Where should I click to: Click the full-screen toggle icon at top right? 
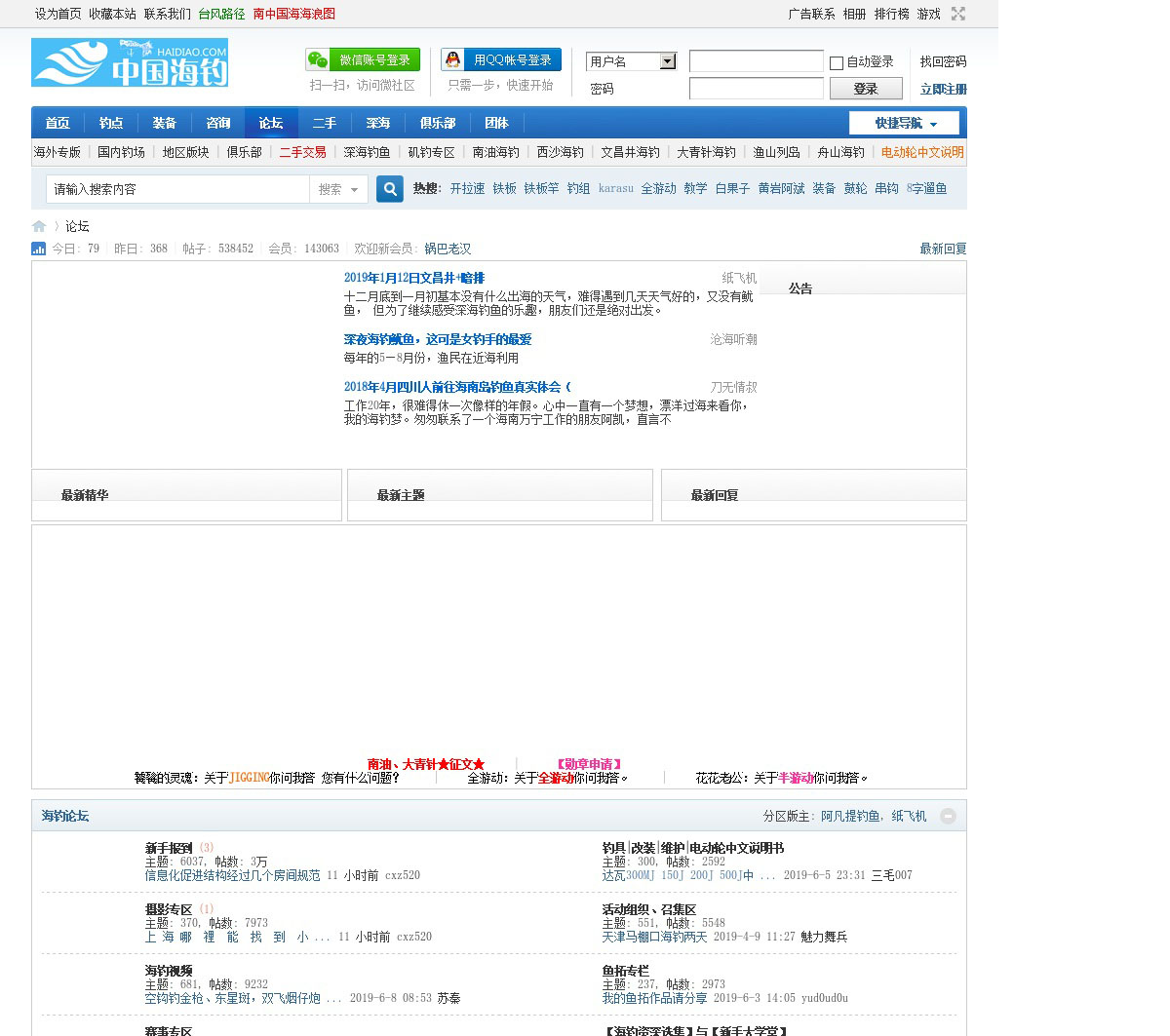[x=958, y=14]
